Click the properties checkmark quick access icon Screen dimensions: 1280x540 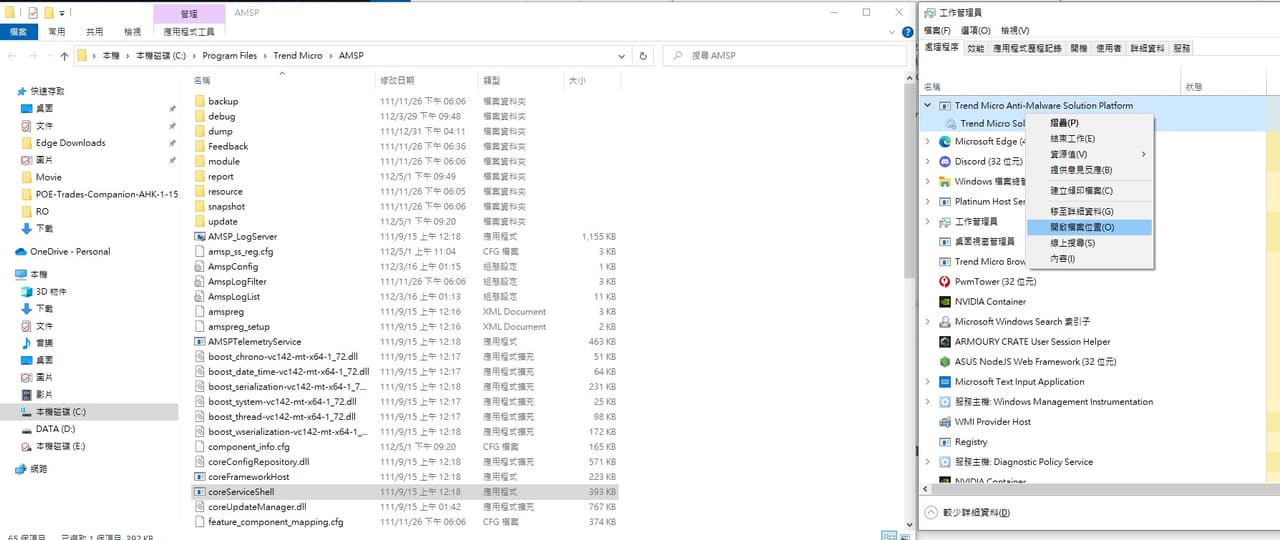coord(33,12)
